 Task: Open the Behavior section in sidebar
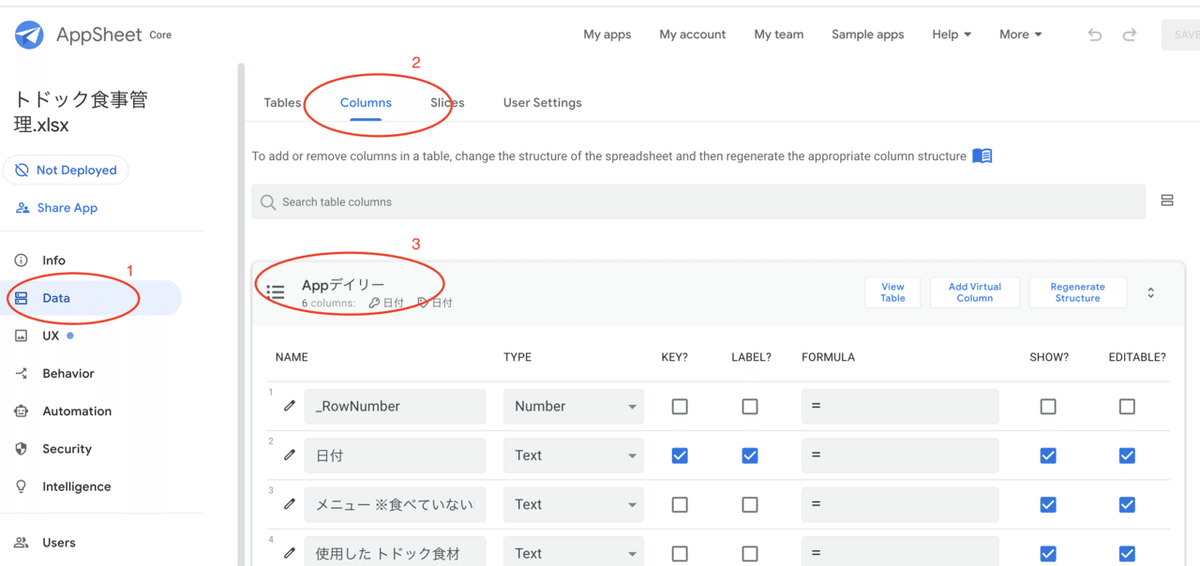(x=68, y=373)
